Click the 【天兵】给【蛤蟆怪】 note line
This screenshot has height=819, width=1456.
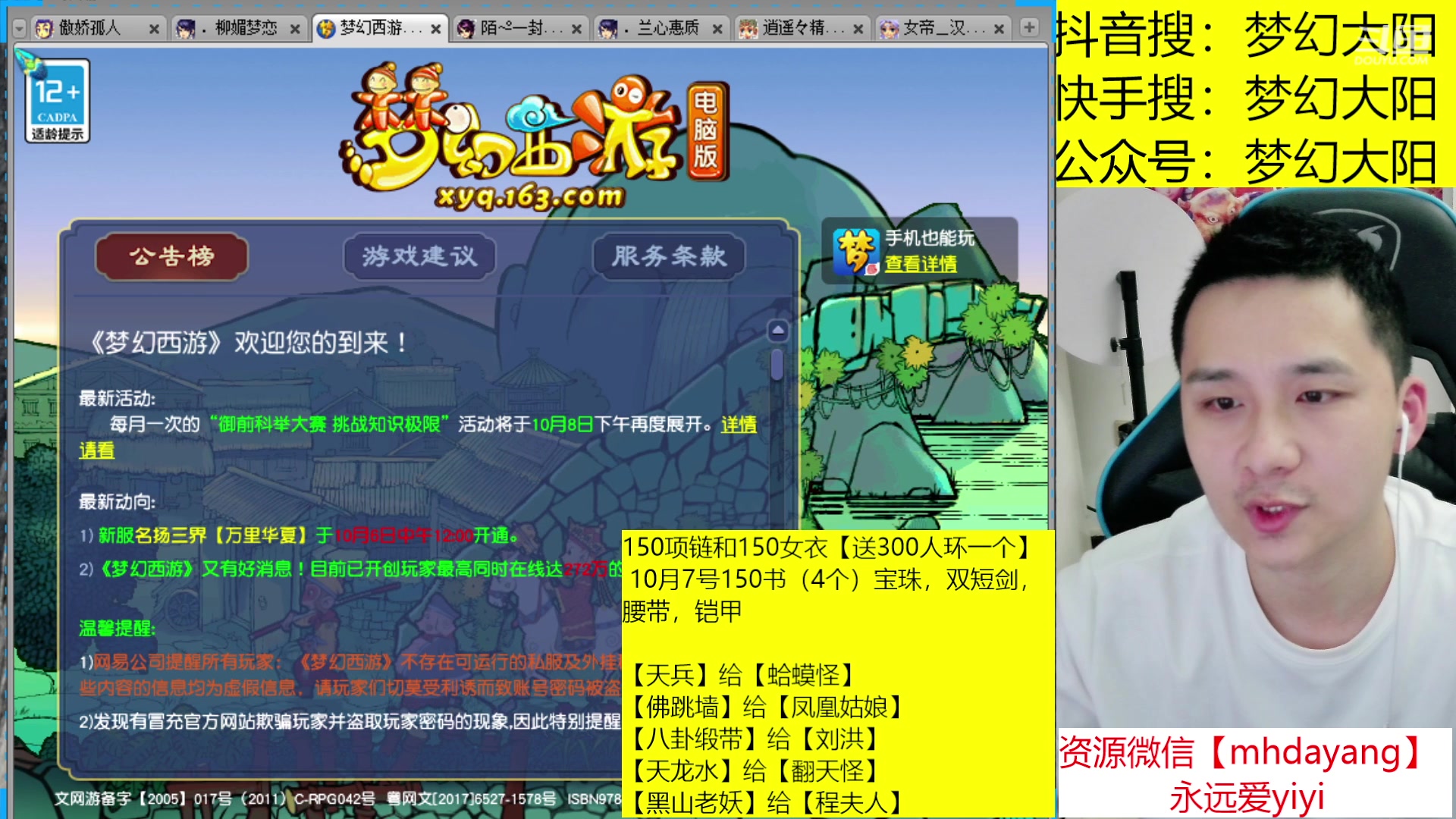(745, 675)
